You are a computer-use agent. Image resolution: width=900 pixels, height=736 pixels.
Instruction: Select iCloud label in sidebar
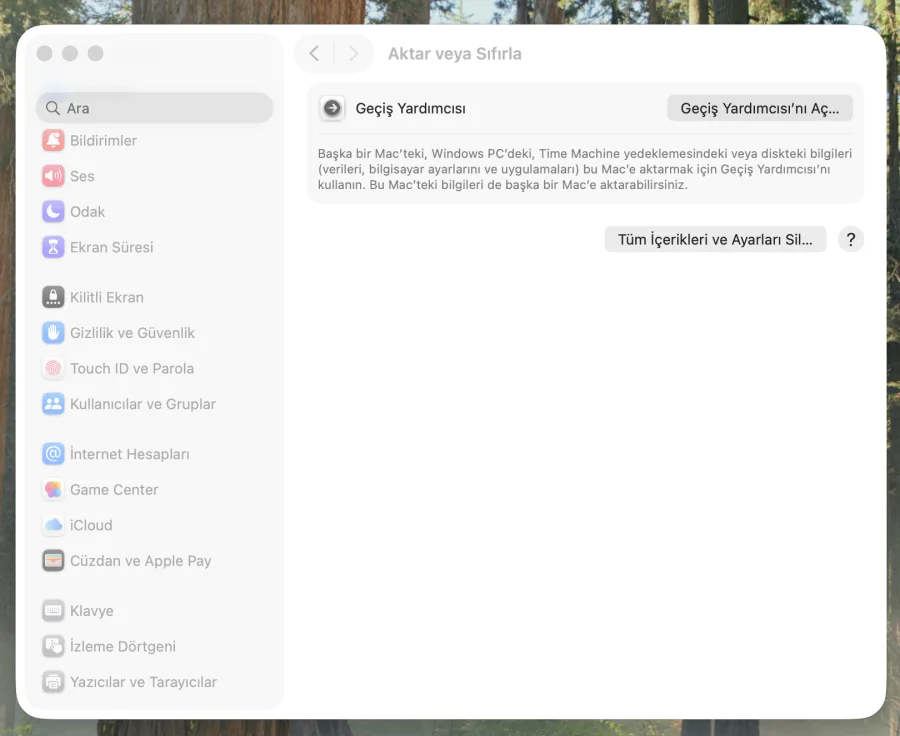(x=91, y=525)
